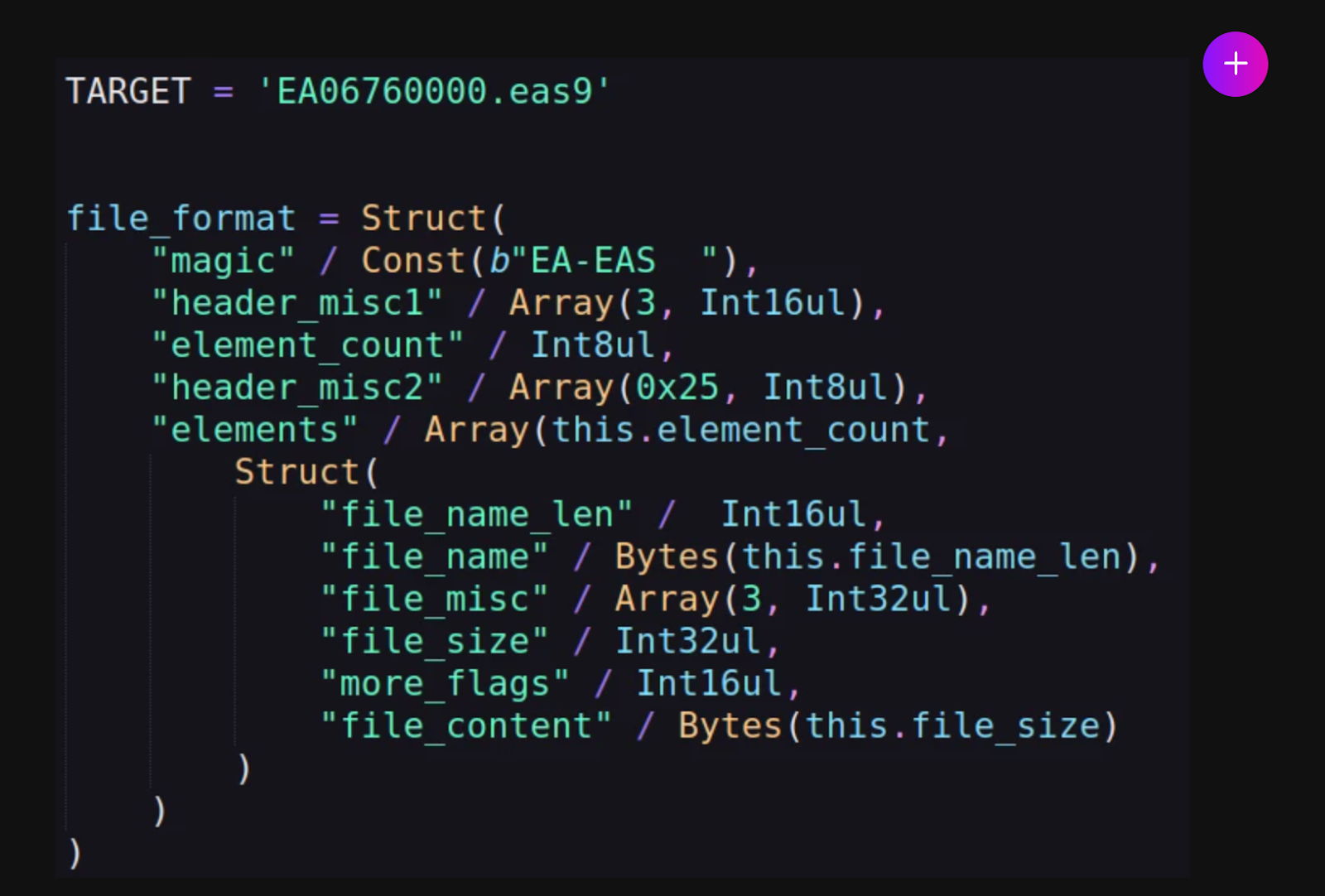Click the Const keyword
Screen dimensions: 1325x896
[413, 261]
